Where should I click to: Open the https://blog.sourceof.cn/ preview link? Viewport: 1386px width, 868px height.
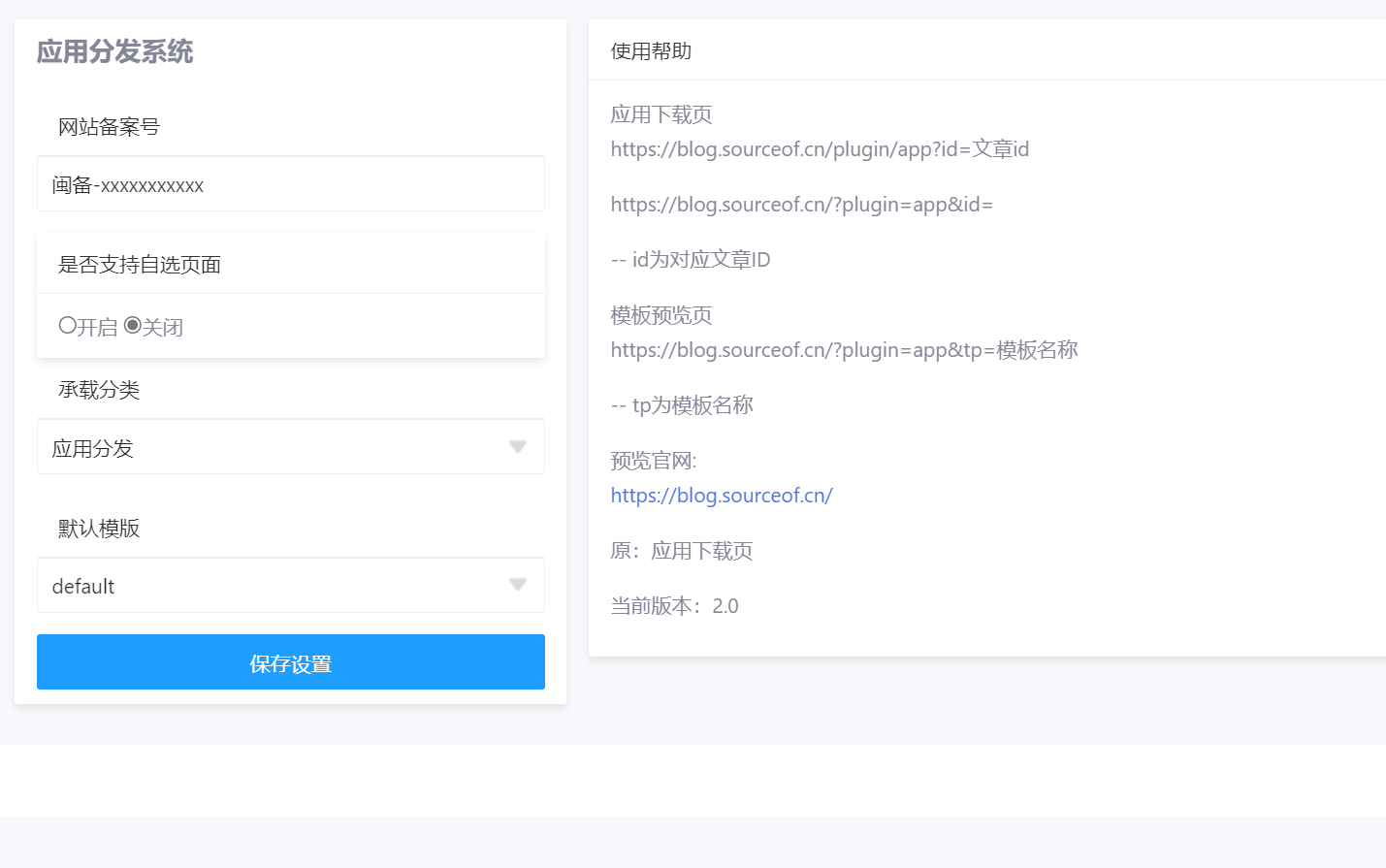(722, 496)
